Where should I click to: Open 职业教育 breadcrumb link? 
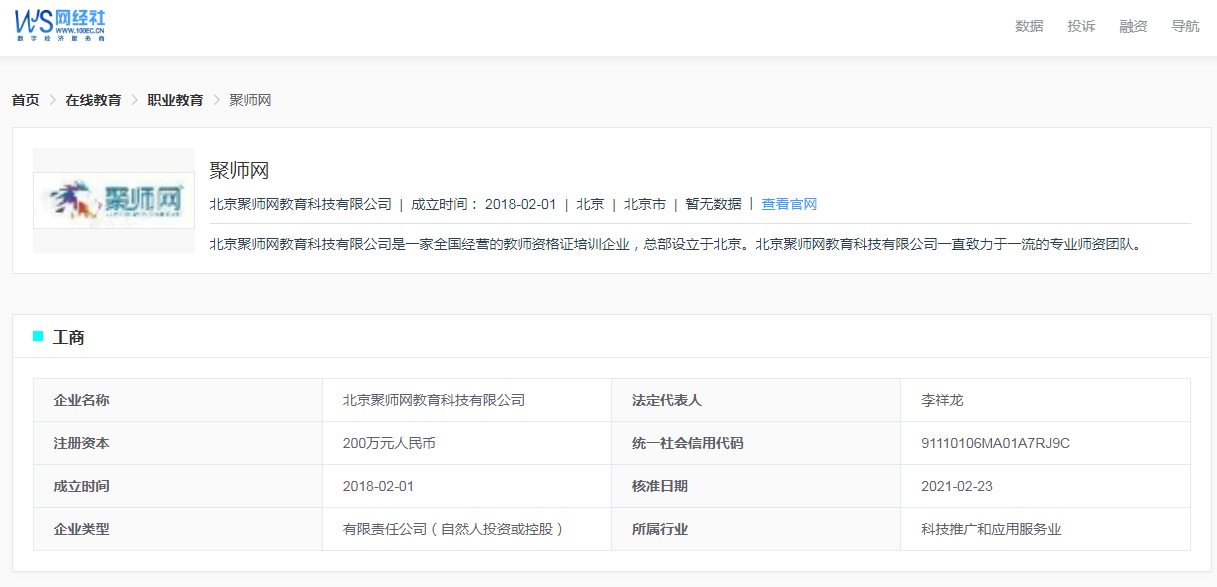click(175, 100)
